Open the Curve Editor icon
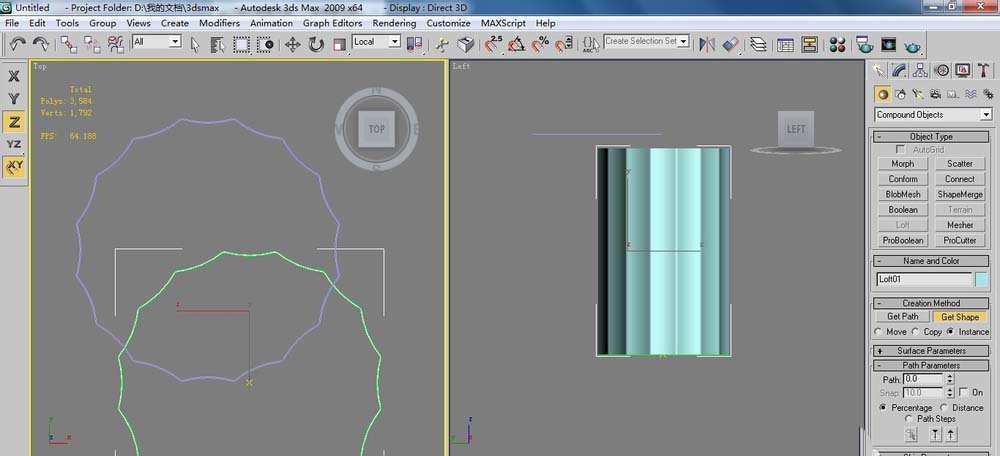This screenshot has width=1000, height=456. 786,44
